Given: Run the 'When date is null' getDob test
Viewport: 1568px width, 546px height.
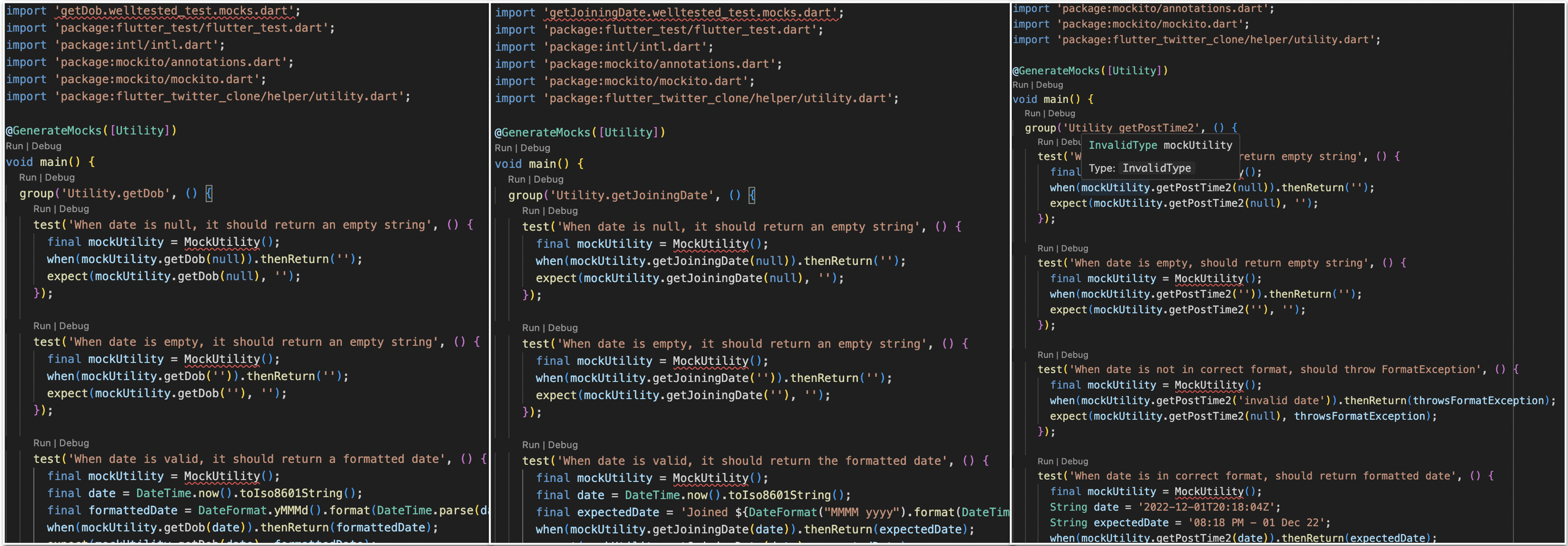Looking at the screenshot, I should tap(41, 209).
